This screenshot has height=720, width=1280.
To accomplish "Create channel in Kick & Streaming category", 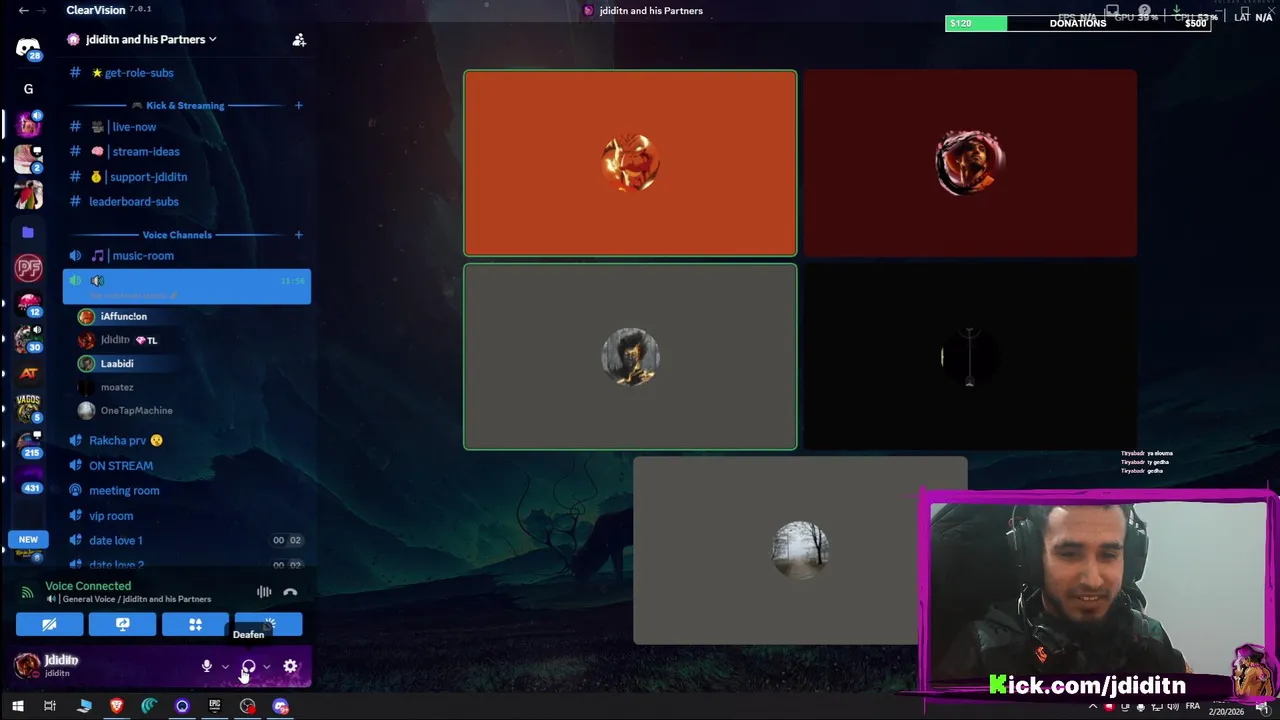I will pyautogui.click(x=298, y=105).
